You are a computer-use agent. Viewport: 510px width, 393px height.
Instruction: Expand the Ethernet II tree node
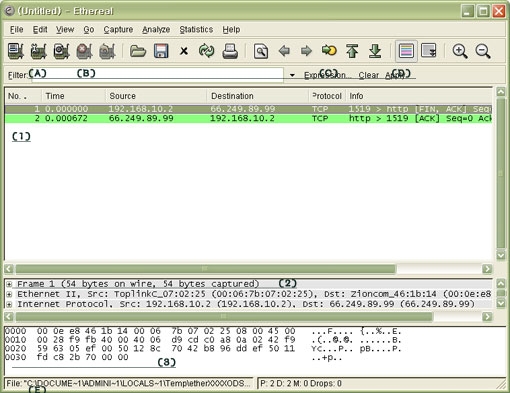pyautogui.click(x=9, y=294)
